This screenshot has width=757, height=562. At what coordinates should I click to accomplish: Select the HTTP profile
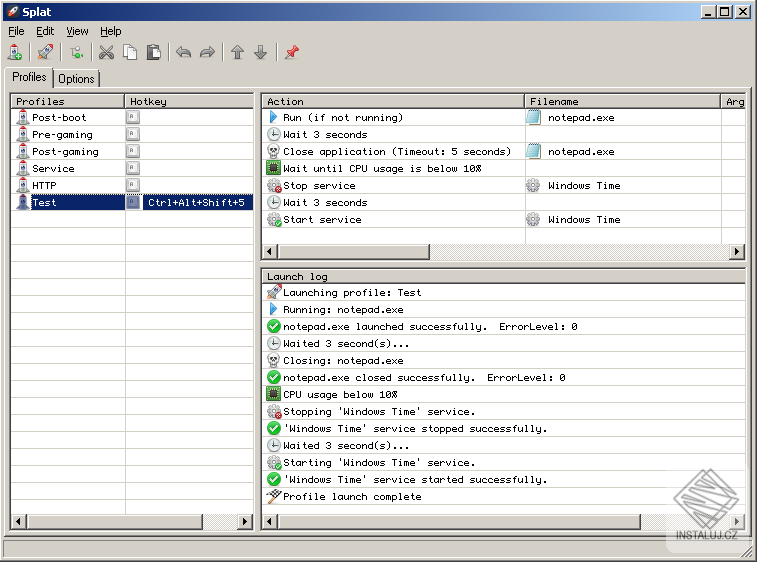44,185
